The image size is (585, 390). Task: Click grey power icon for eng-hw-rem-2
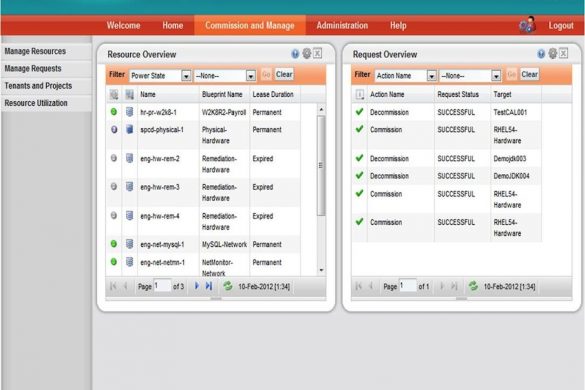click(x=114, y=158)
